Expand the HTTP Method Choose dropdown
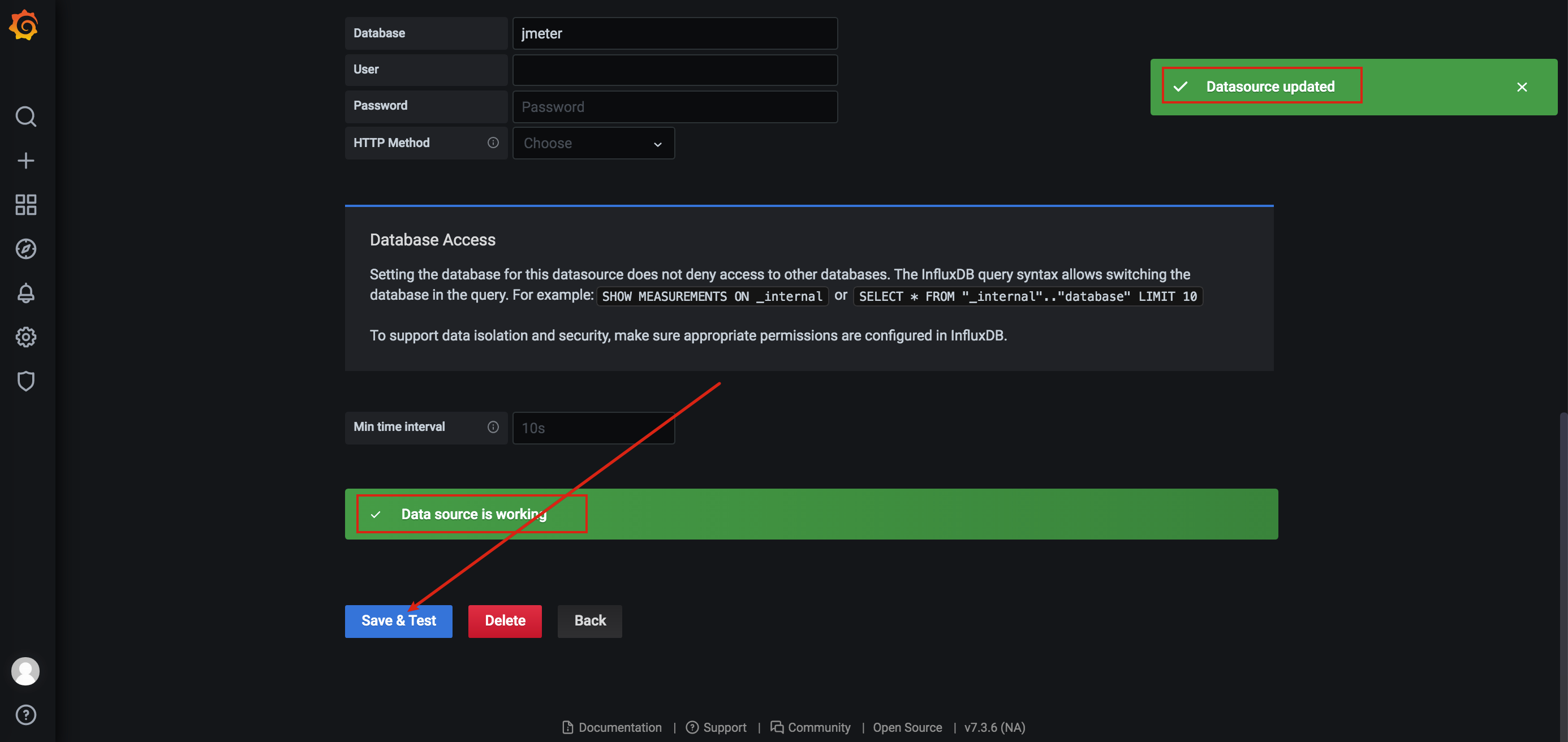The width and height of the screenshot is (1568, 742). click(x=593, y=144)
